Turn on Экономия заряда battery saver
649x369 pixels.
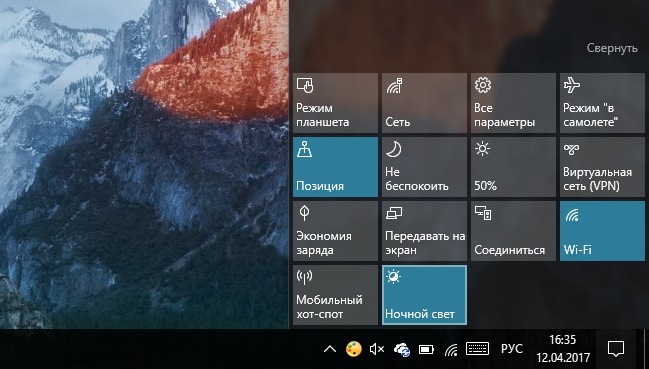tap(335, 231)
